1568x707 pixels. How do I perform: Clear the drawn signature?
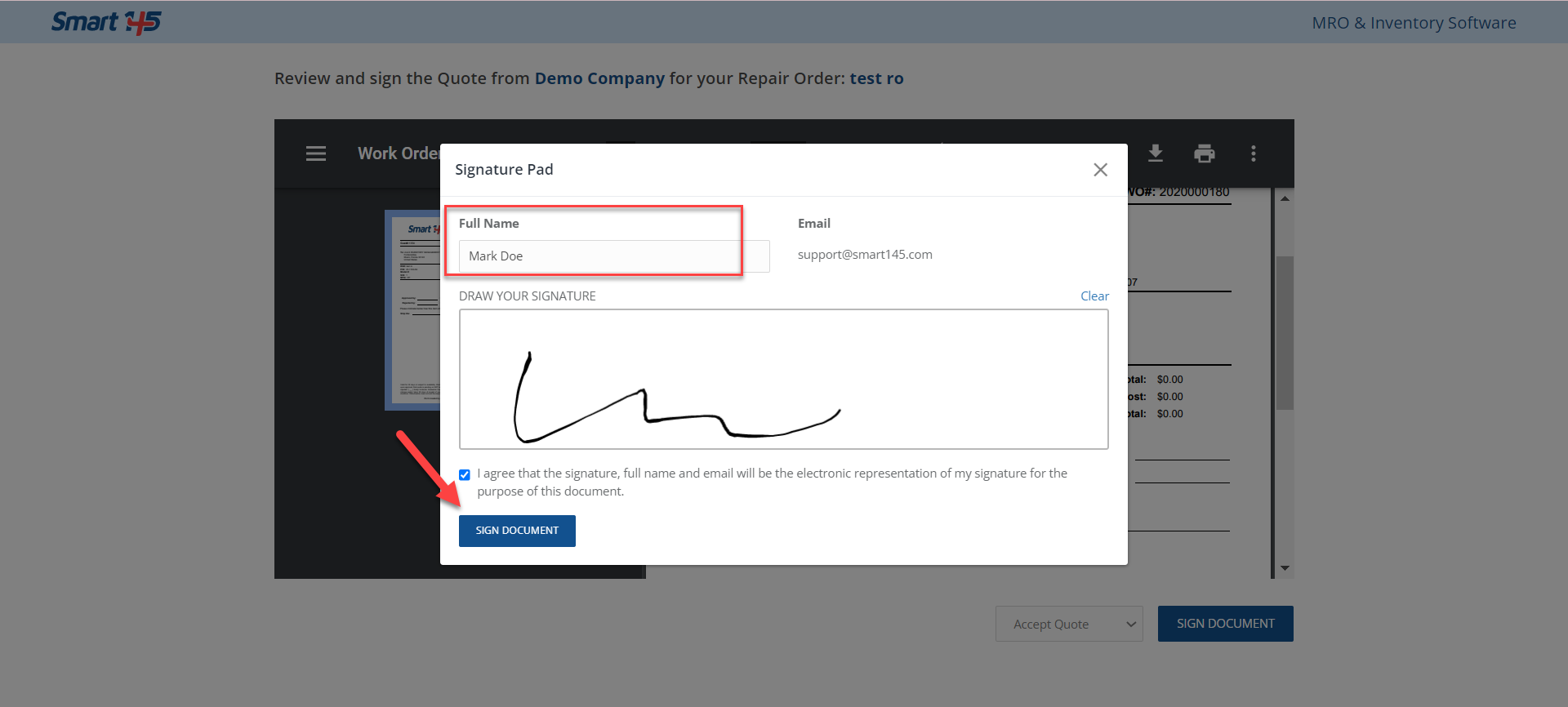[x=1094, y=296]
